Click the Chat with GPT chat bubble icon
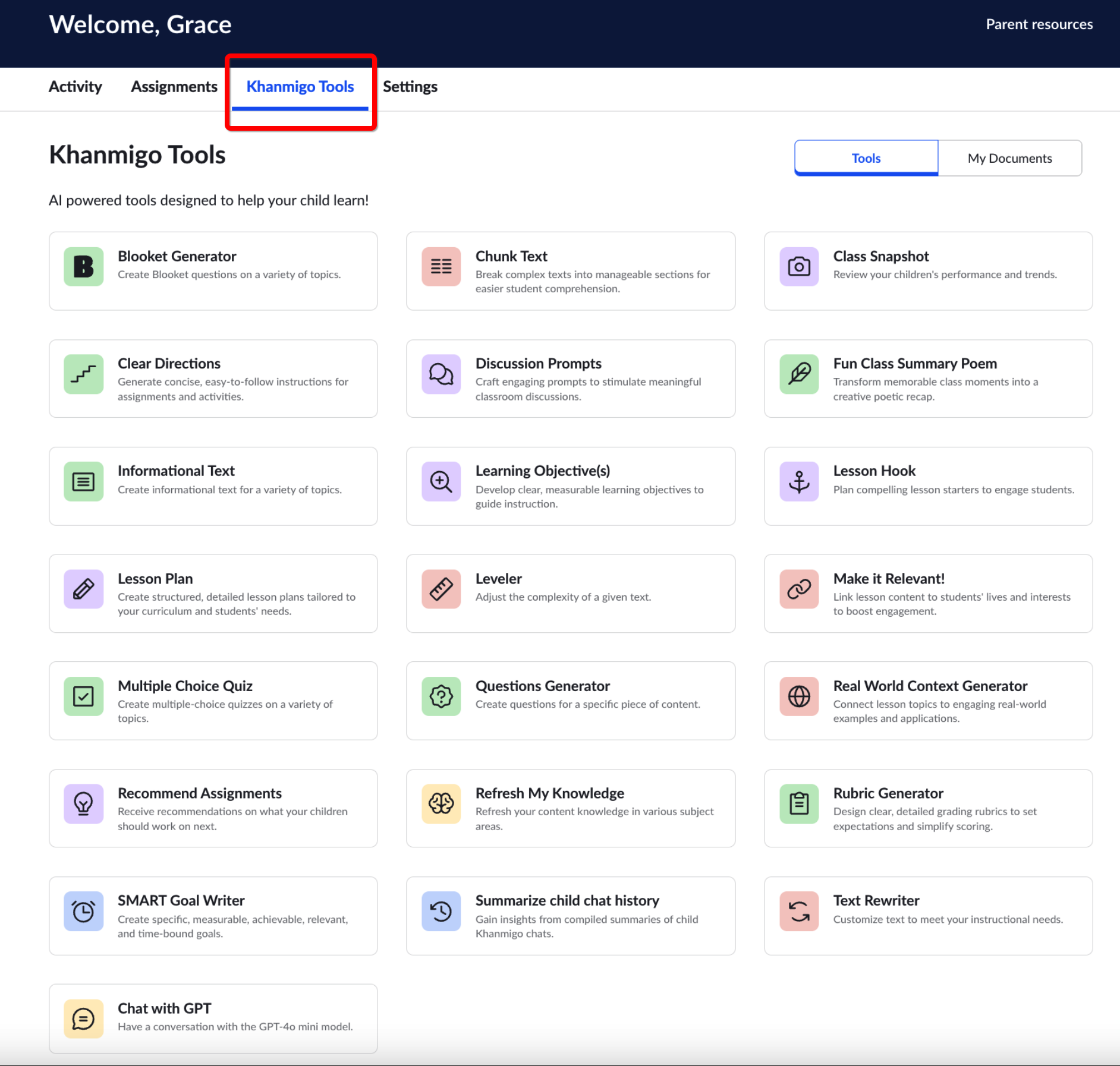 83,1018
